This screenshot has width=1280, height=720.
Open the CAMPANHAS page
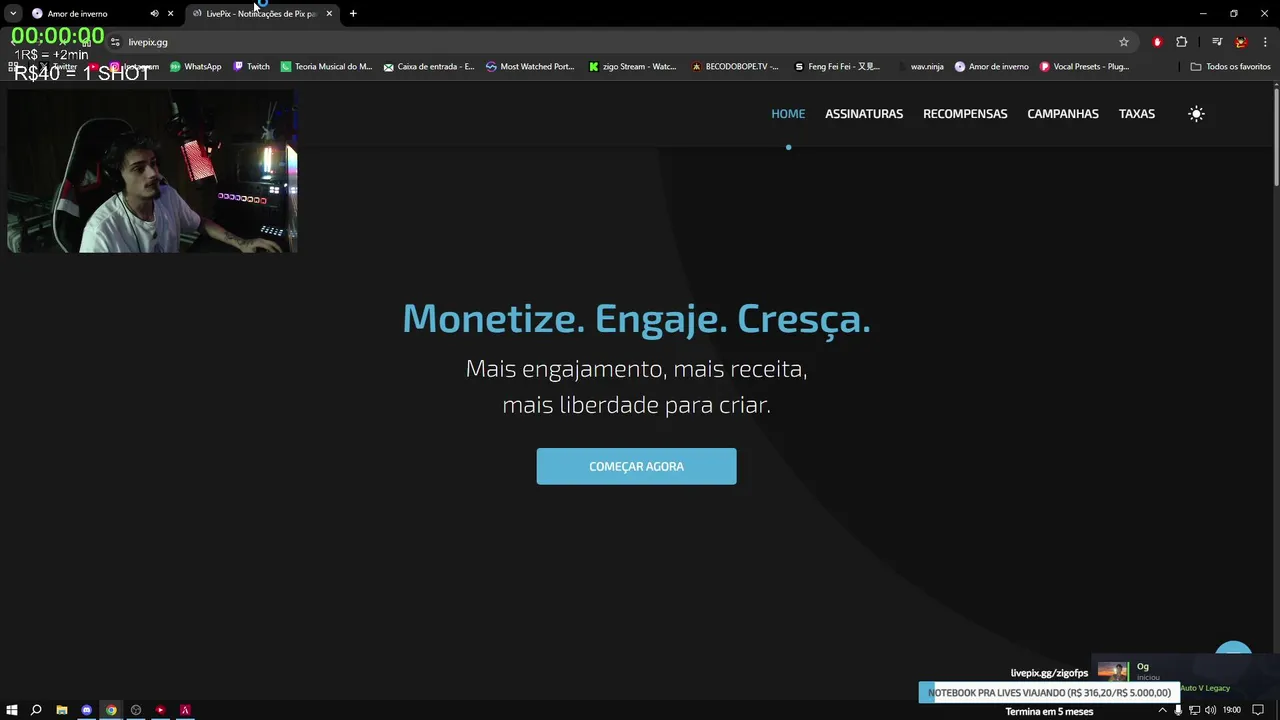(x=1063, y=114)
